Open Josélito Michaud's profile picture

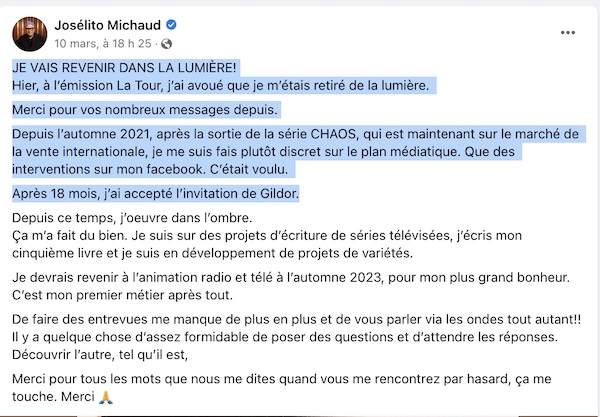(29, 34)
